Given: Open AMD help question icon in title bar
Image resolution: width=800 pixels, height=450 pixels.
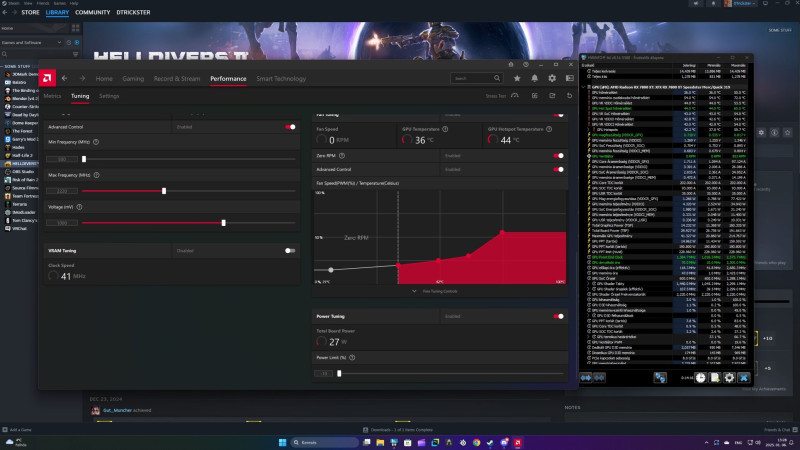Looking at the screenshot, I should (x=526, y=64).
